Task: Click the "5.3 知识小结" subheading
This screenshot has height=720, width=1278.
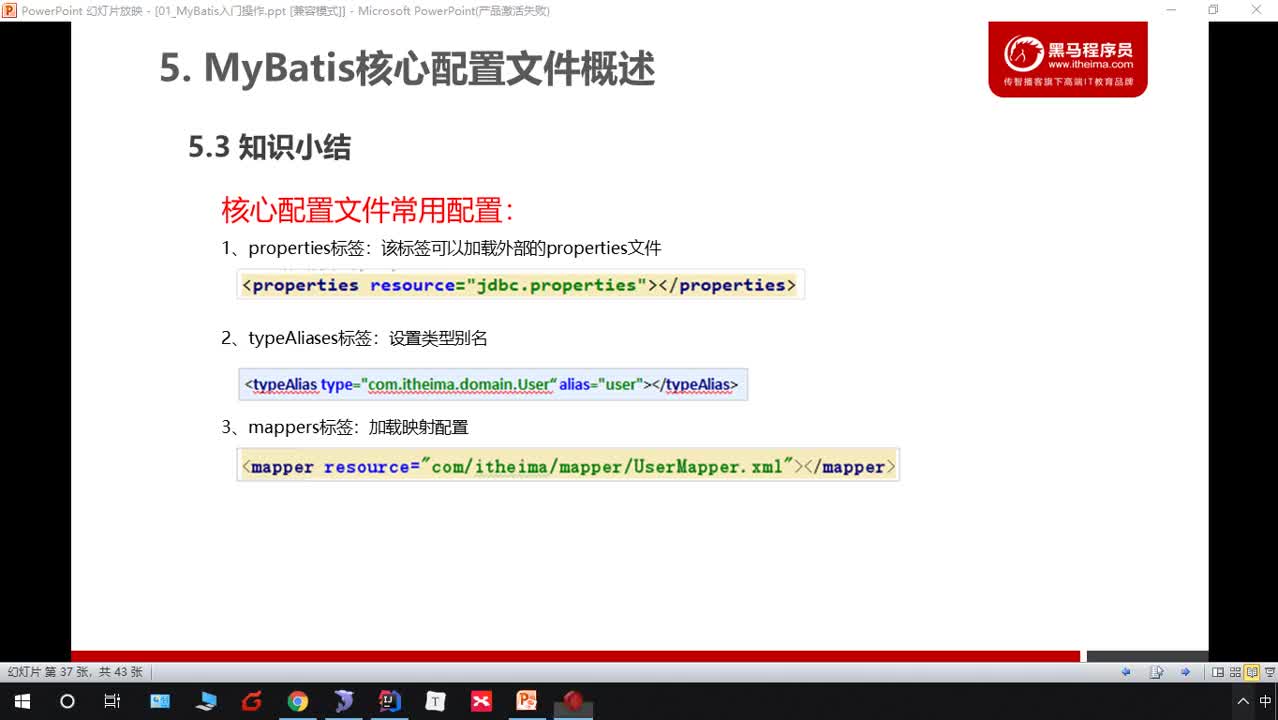Action: (270, 148)
